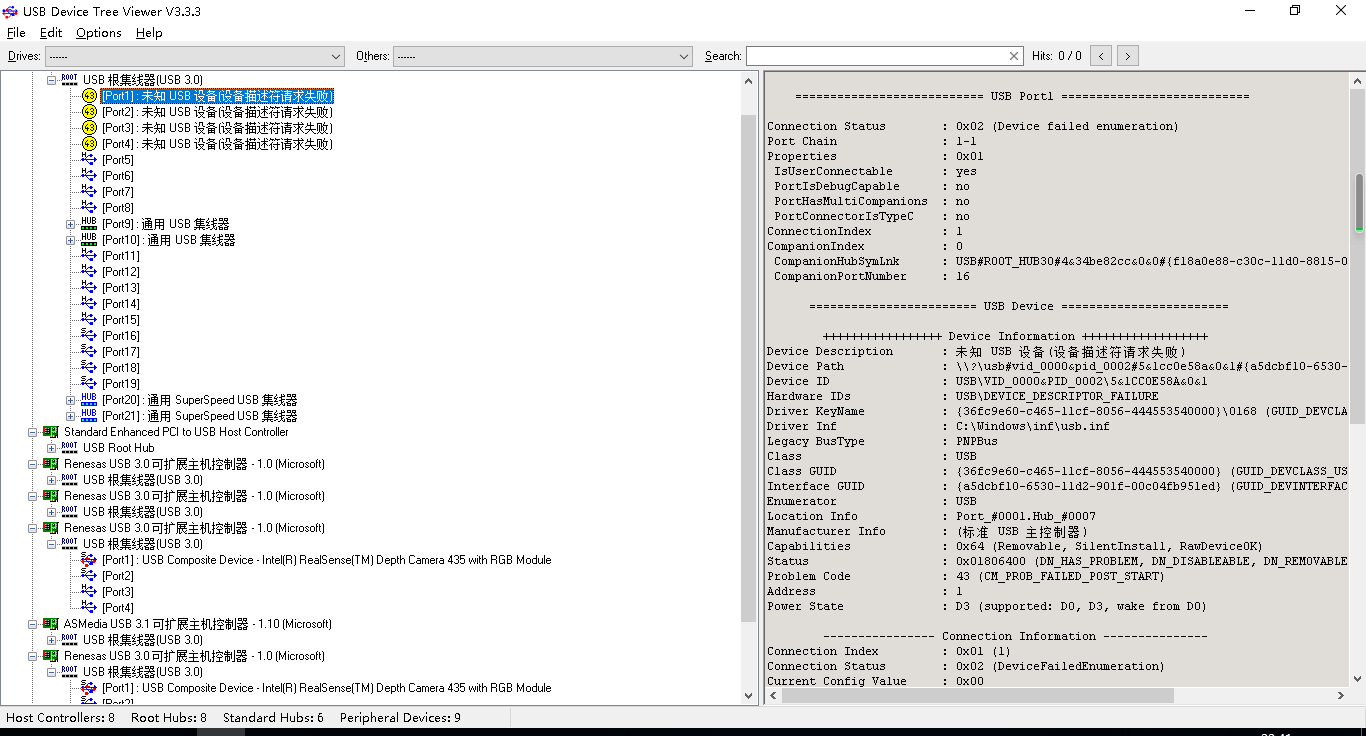Click the details pane horizontal scrollbar right arrow
Image resolution: width=1366 pixels, height=736 pixels.
(x=1341, y=695)
